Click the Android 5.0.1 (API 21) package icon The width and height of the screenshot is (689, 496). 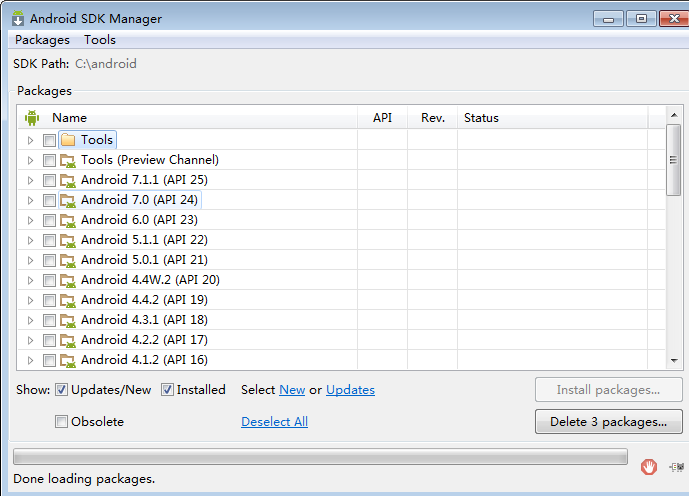[x=68, y=260]
